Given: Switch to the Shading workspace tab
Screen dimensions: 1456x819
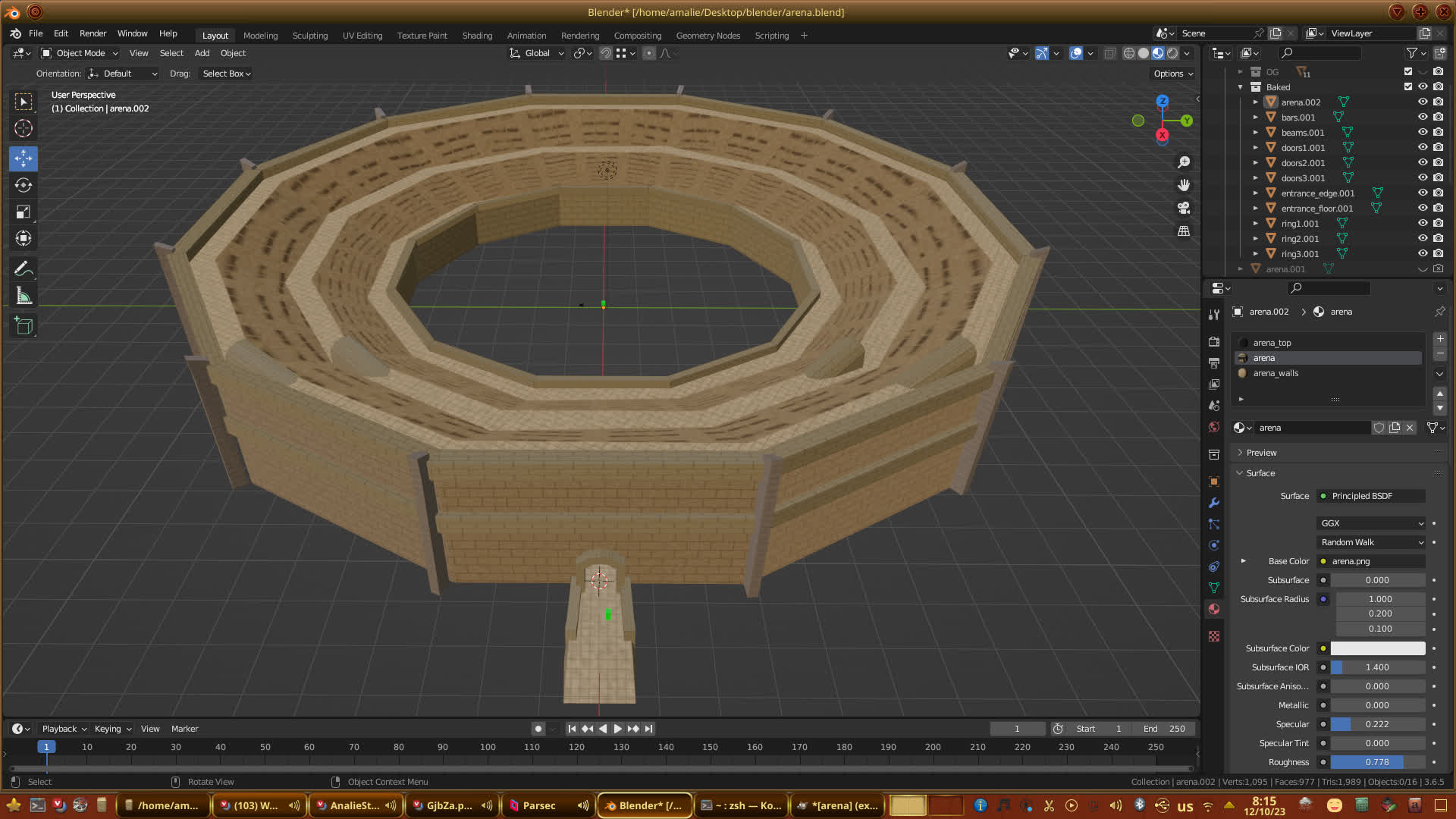Looking at the screenshot, I should (477, 36).
